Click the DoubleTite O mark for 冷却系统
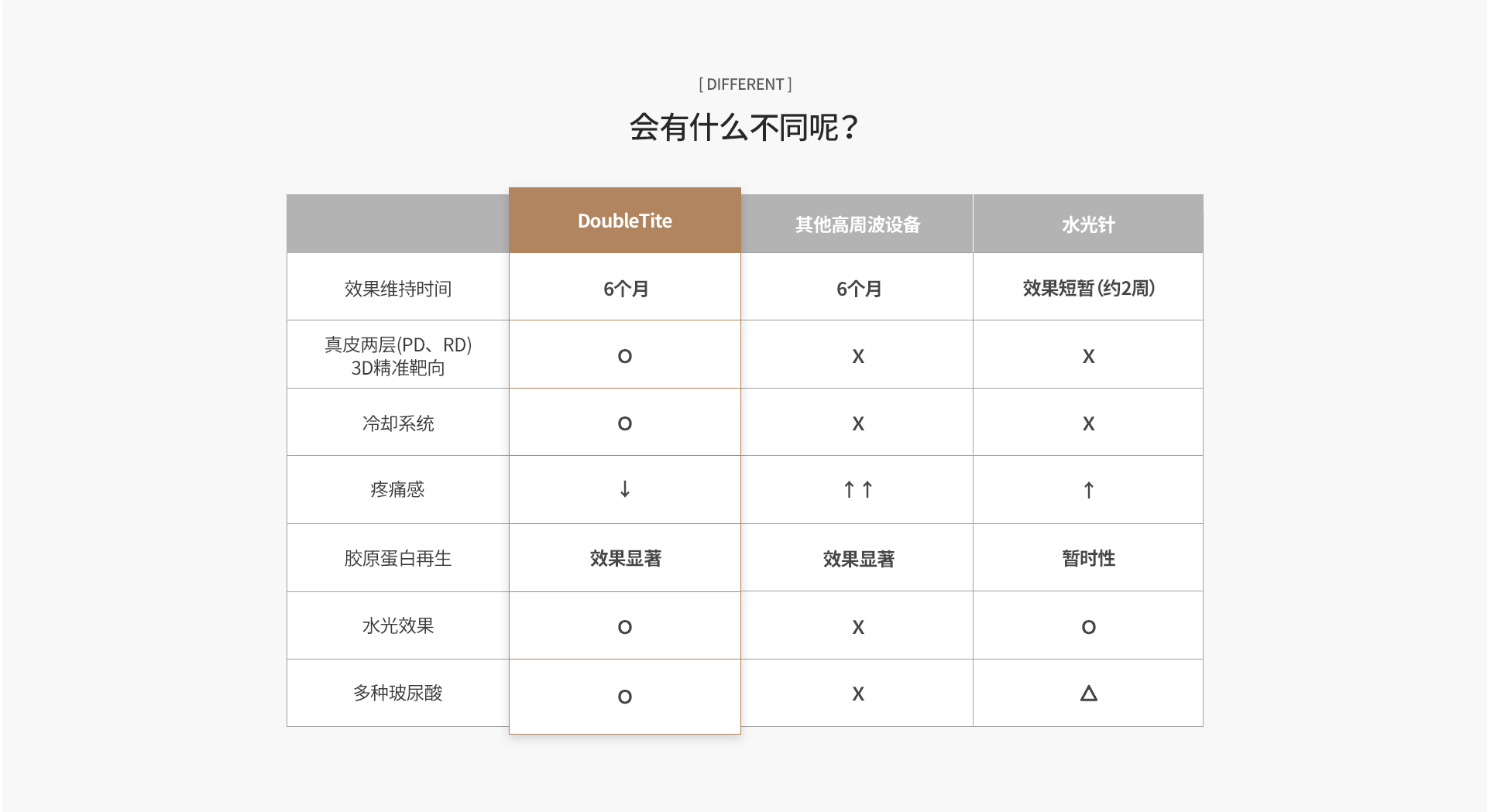This screenshot has width=1487, height=812. tap(625, 423)
